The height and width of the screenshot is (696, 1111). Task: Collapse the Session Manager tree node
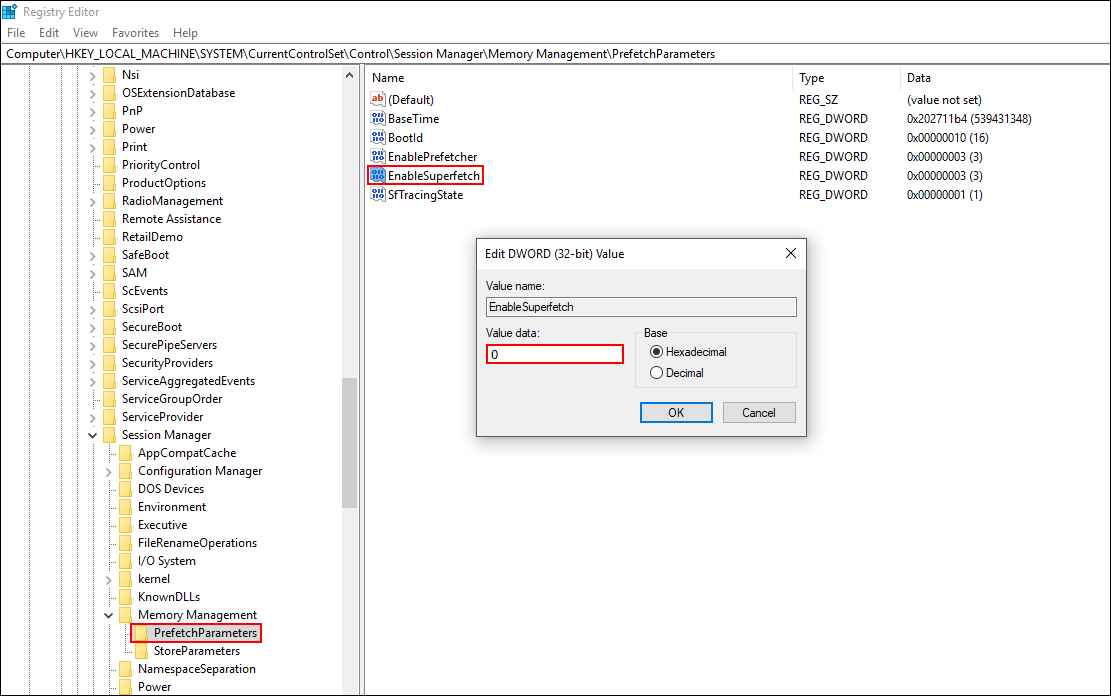point(93,435)
